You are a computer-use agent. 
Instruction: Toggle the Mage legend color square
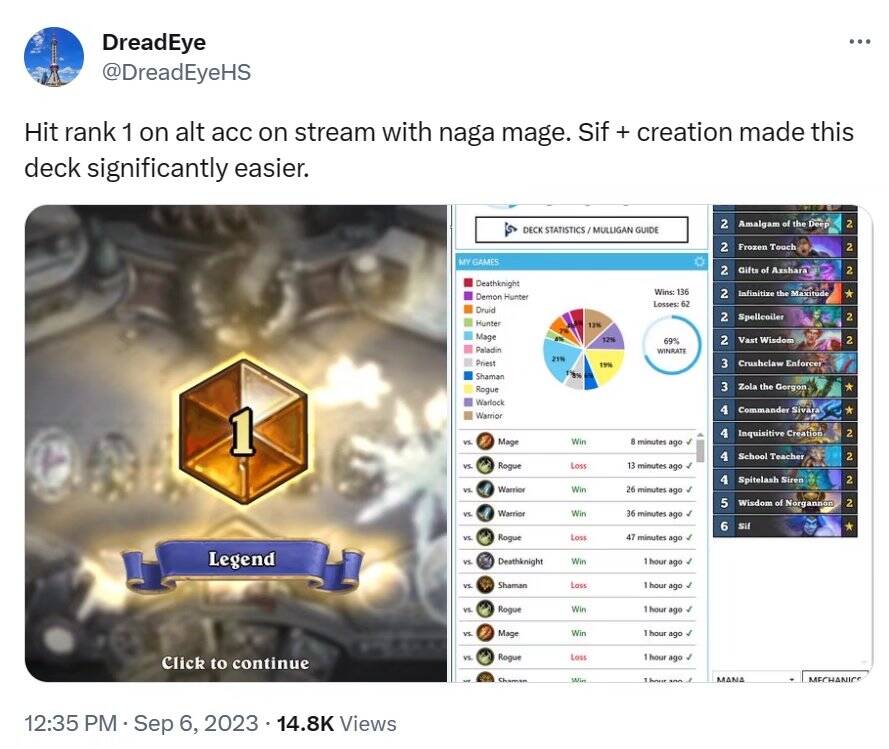tap(468, 336)
